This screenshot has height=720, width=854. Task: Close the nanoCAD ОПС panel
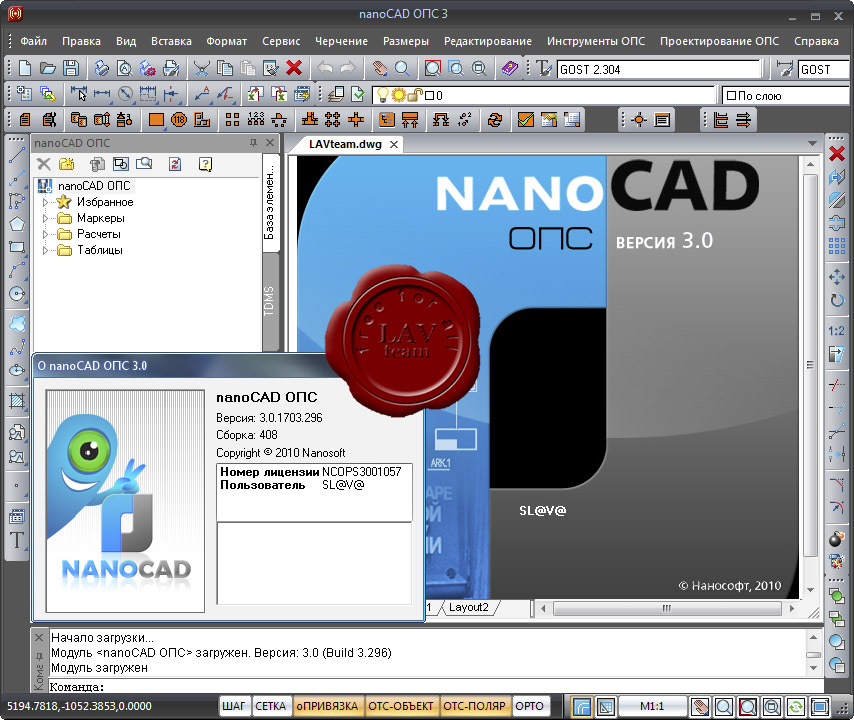(x=270, y=143)
